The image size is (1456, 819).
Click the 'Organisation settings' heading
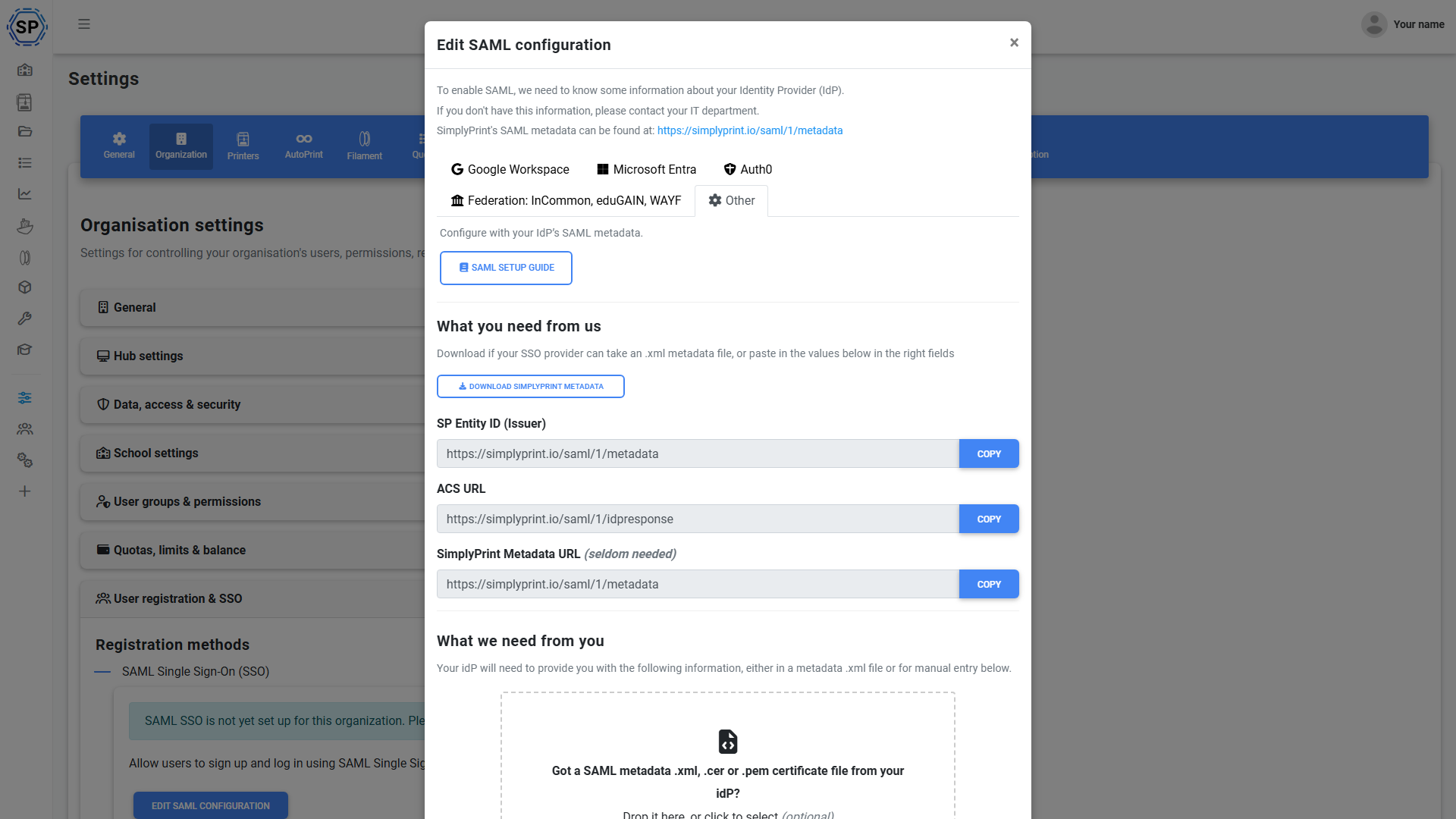(172, 225)
